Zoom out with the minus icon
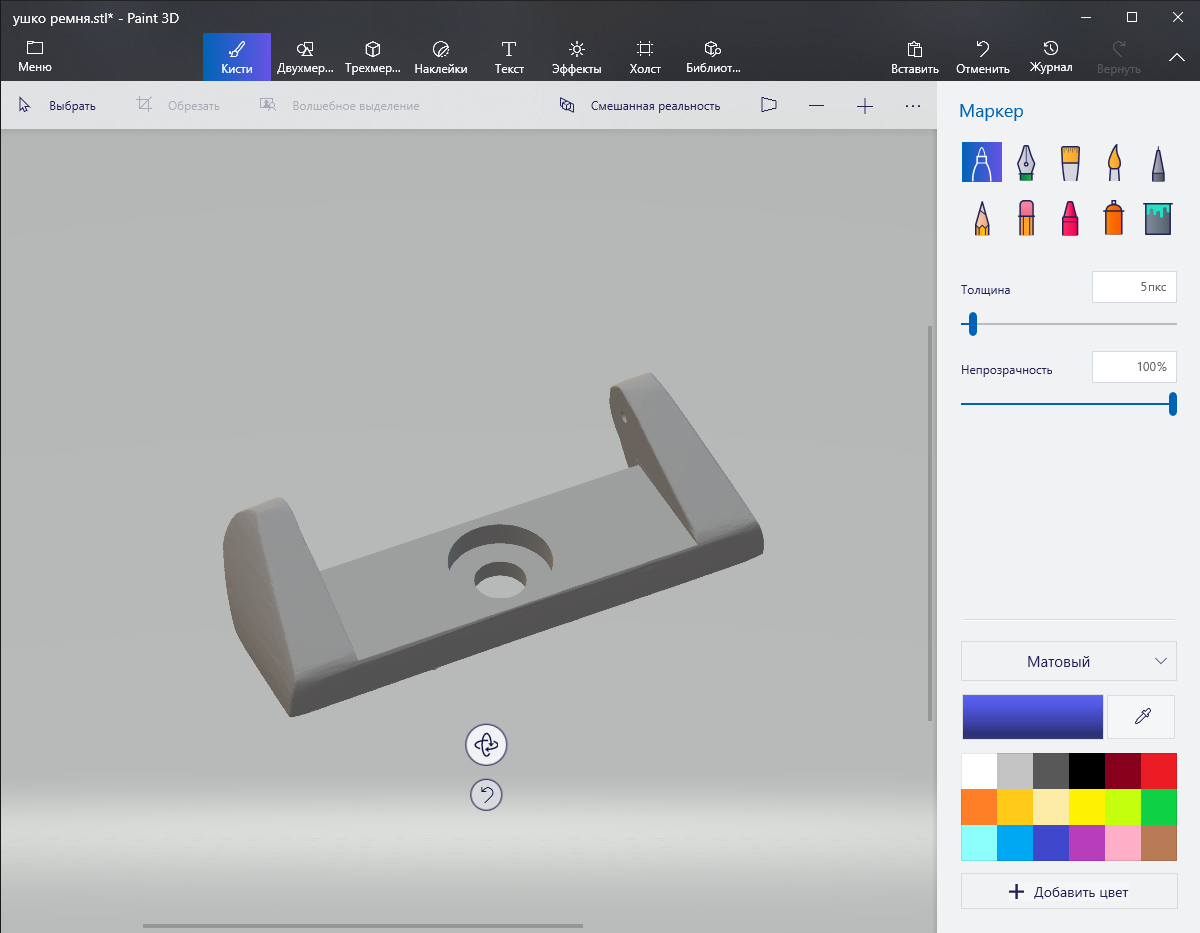1200x933 pixels. (x=817, y=105)
